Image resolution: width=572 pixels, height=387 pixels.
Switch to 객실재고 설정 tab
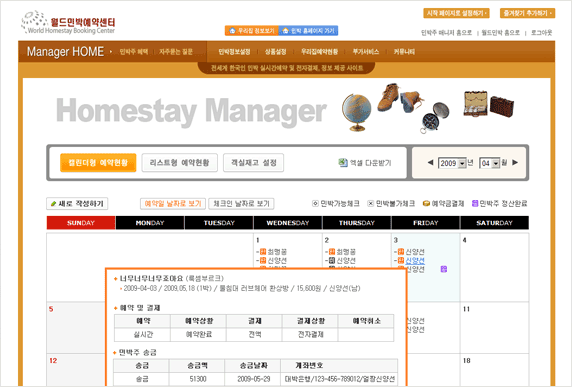[x=254, y=163]
